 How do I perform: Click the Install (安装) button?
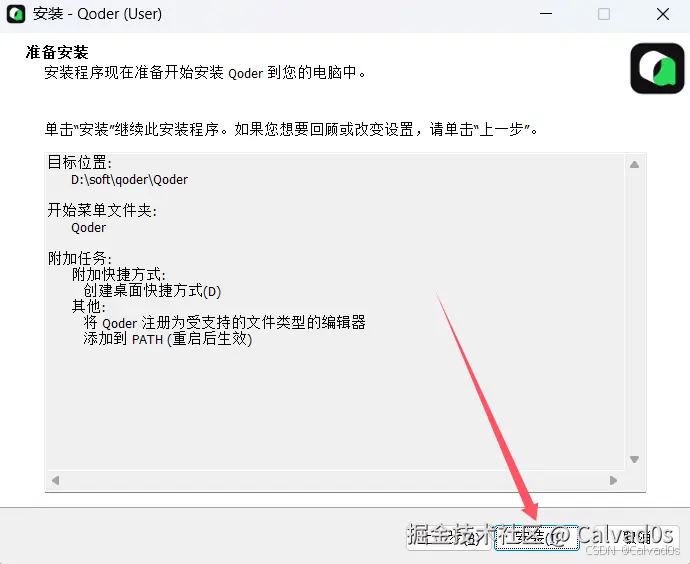[536, 538]
